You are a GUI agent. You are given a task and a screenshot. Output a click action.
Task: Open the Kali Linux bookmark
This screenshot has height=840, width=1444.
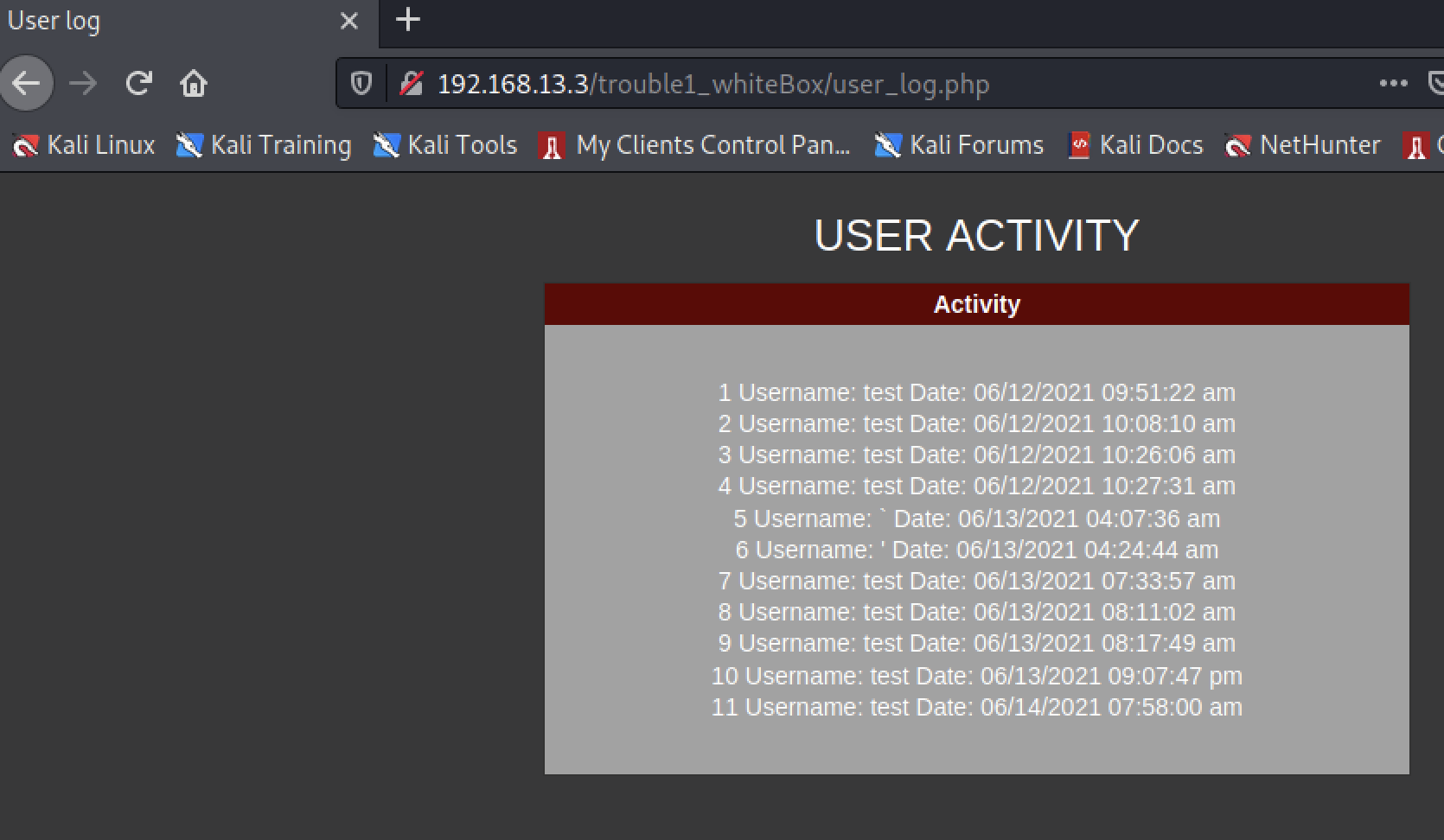84,145
